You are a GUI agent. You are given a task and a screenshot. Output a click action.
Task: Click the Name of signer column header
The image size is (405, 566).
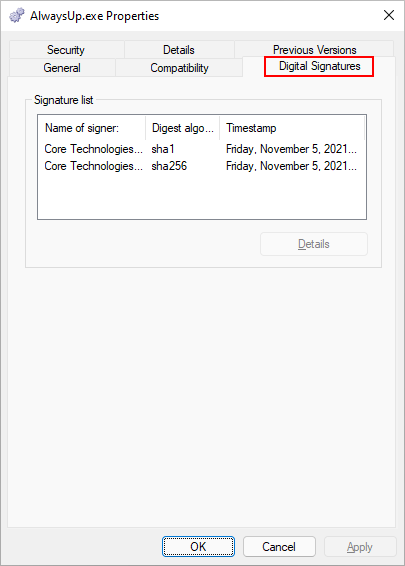(92, 128)
